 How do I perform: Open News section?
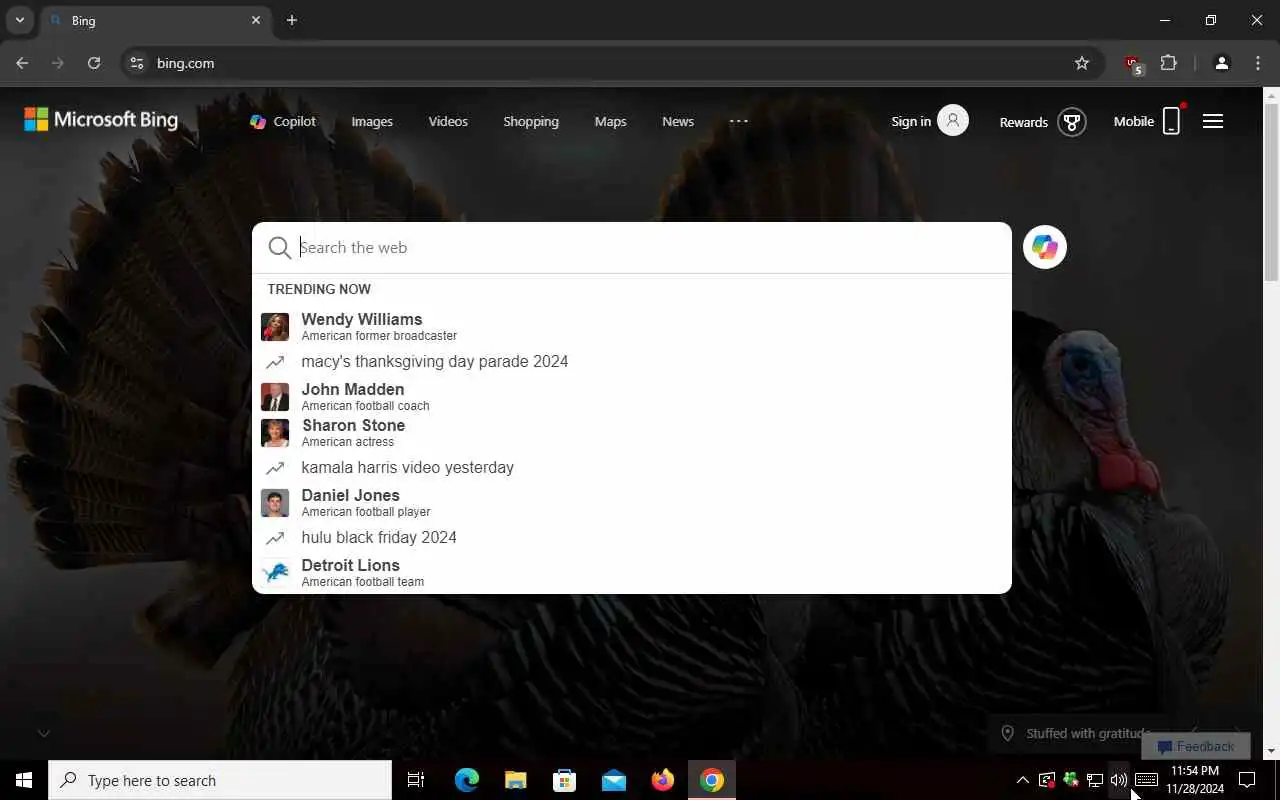coord(678,121)
